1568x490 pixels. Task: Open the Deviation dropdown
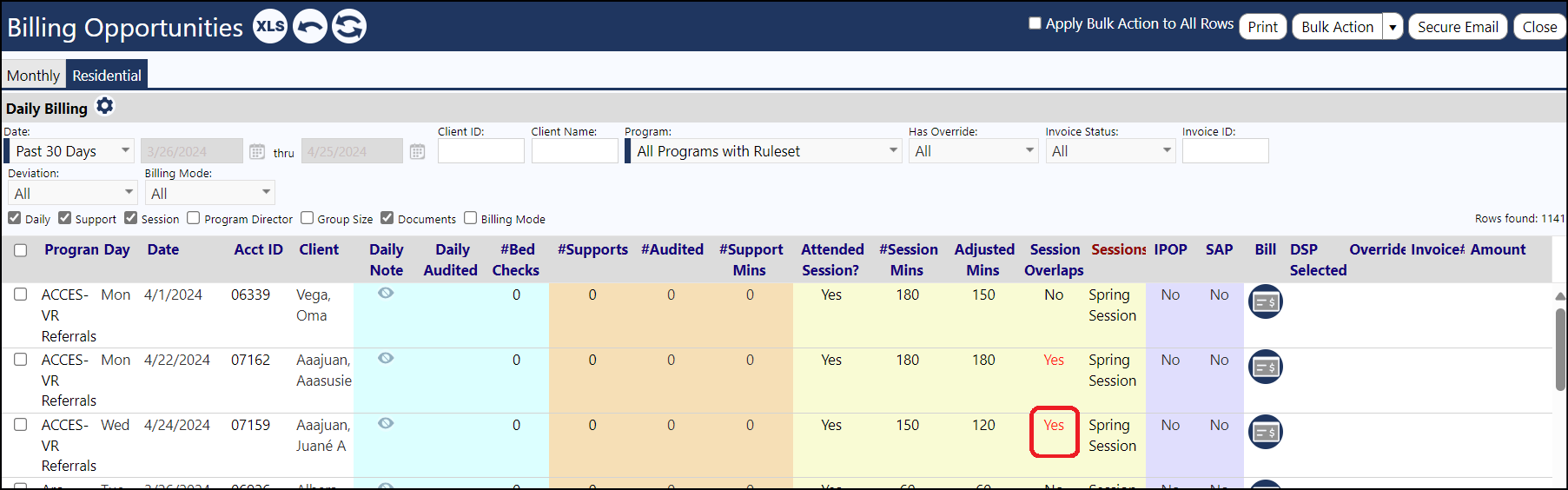73,193
